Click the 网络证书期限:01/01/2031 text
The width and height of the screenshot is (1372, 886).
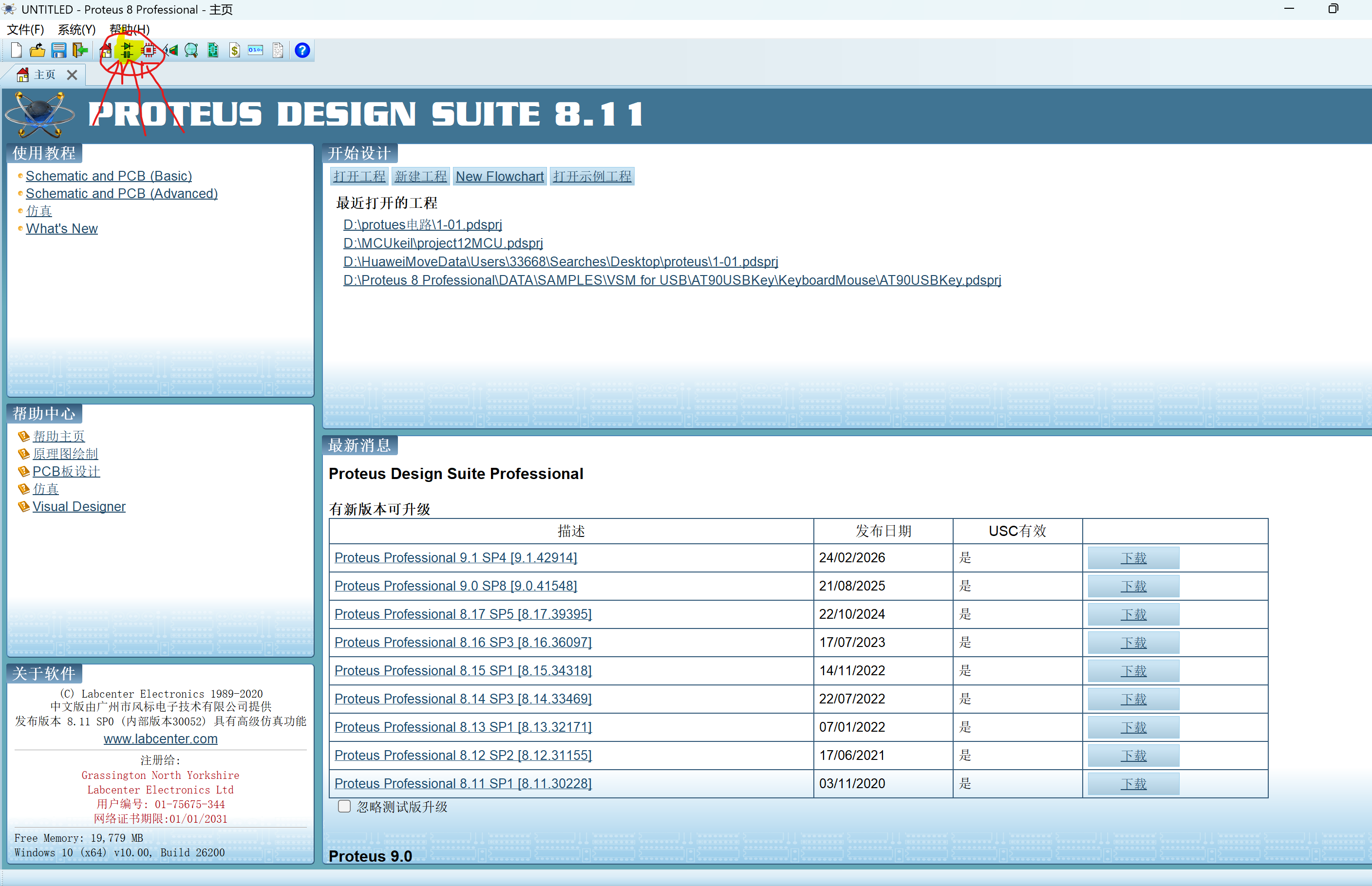pyautogui.click(x=161, y=819)
